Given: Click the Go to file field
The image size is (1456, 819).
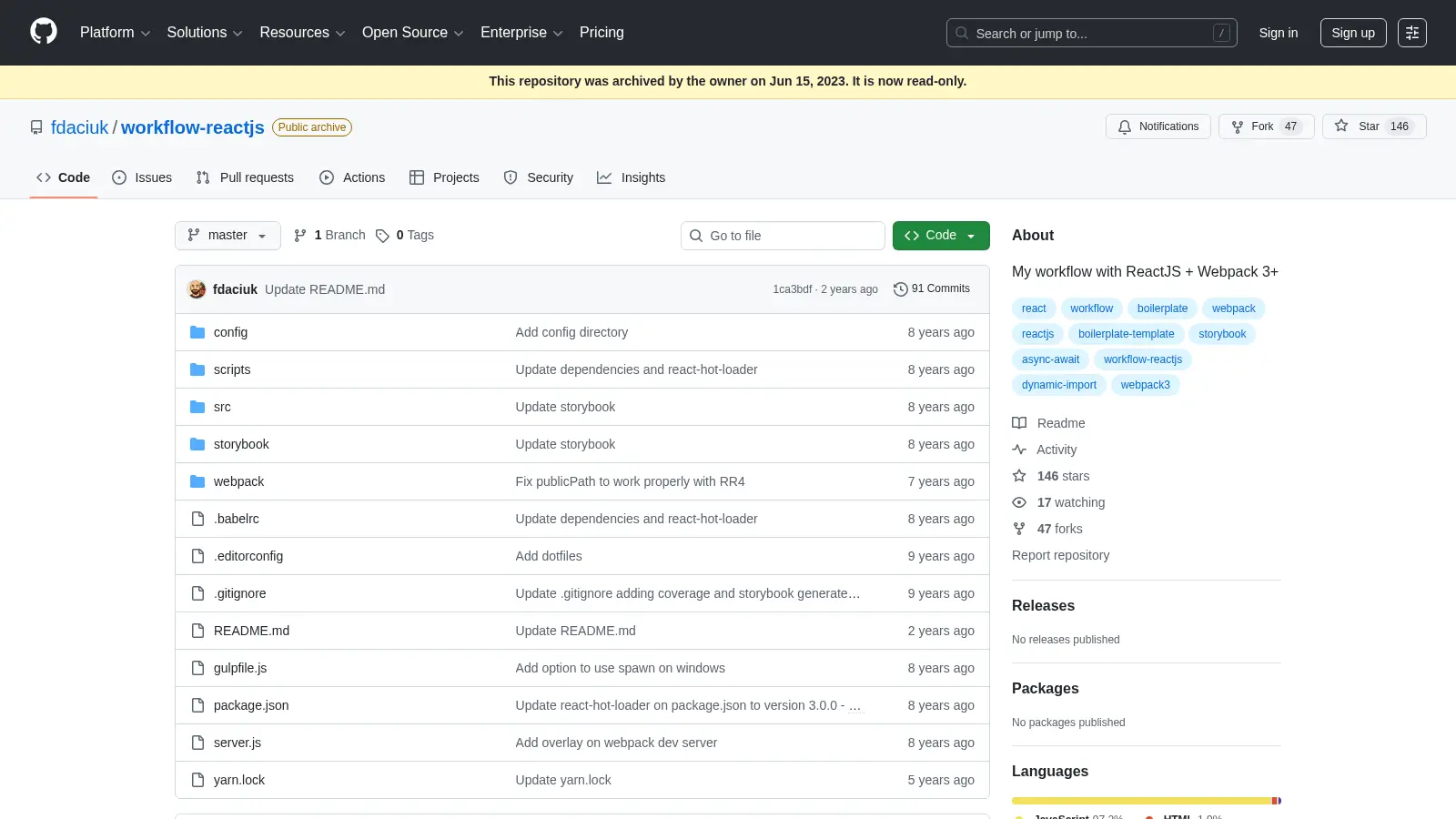Looking at the screenshot, I should click(x=783, y=236).
